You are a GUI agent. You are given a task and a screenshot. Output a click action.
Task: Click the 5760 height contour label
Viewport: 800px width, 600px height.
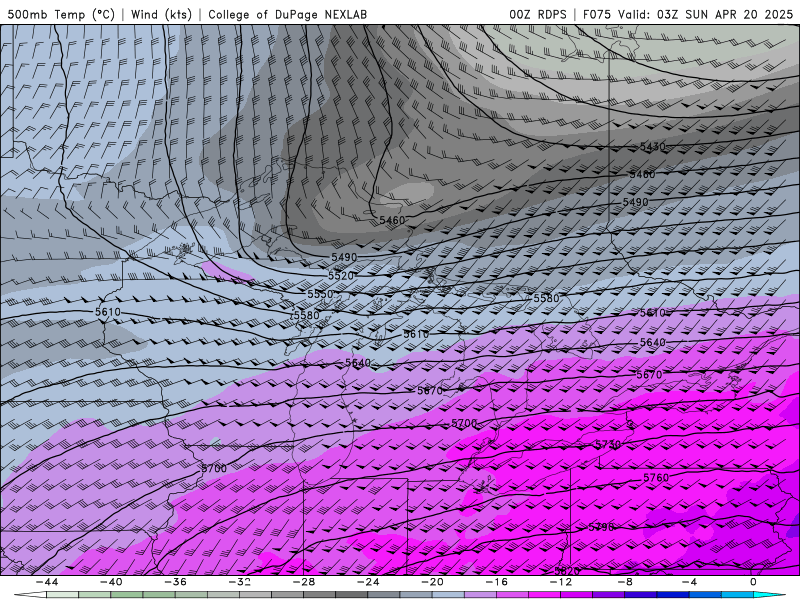click(656, 478)
